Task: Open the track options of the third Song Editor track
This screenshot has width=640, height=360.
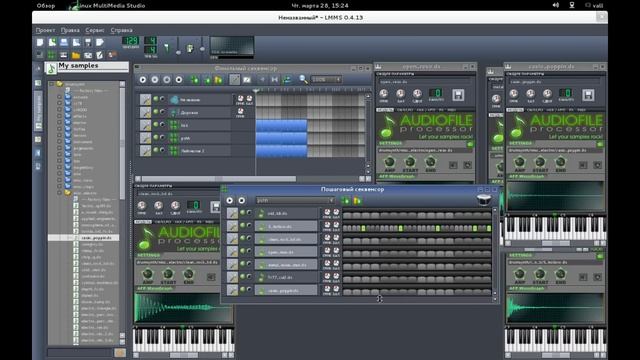Action: click(145, 125)
